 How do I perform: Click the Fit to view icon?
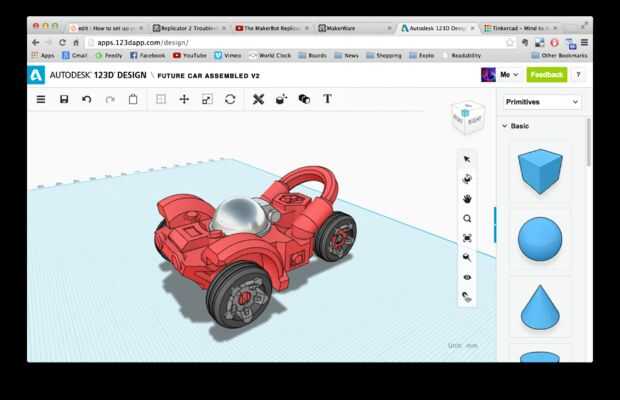466,238
